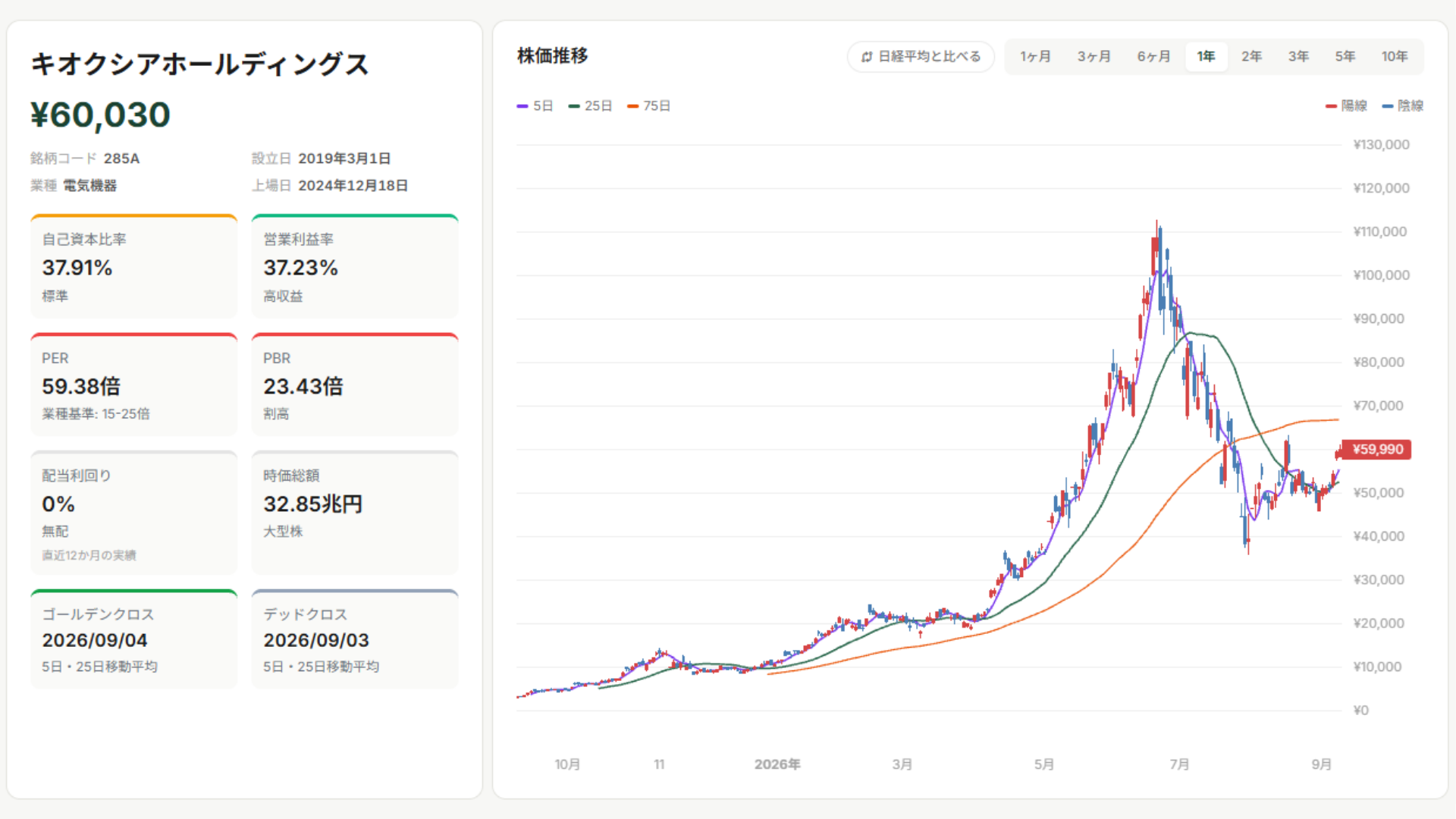Select the 1ヶ月 range tab
Viewport: 1456px width, 819px height.
pos(1035,57)
